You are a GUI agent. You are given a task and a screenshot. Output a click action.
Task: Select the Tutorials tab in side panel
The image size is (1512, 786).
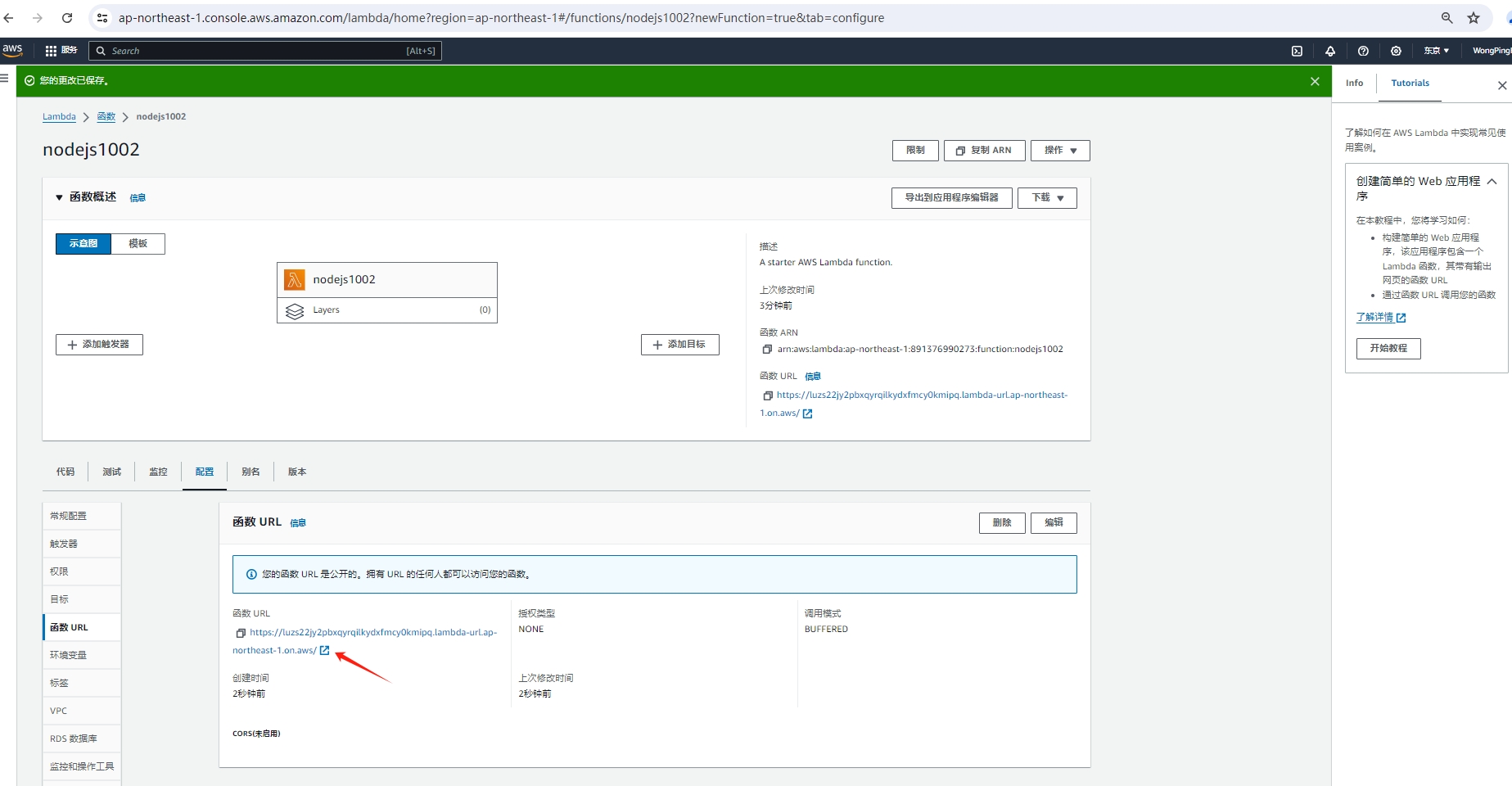[x=1410, y=84]
